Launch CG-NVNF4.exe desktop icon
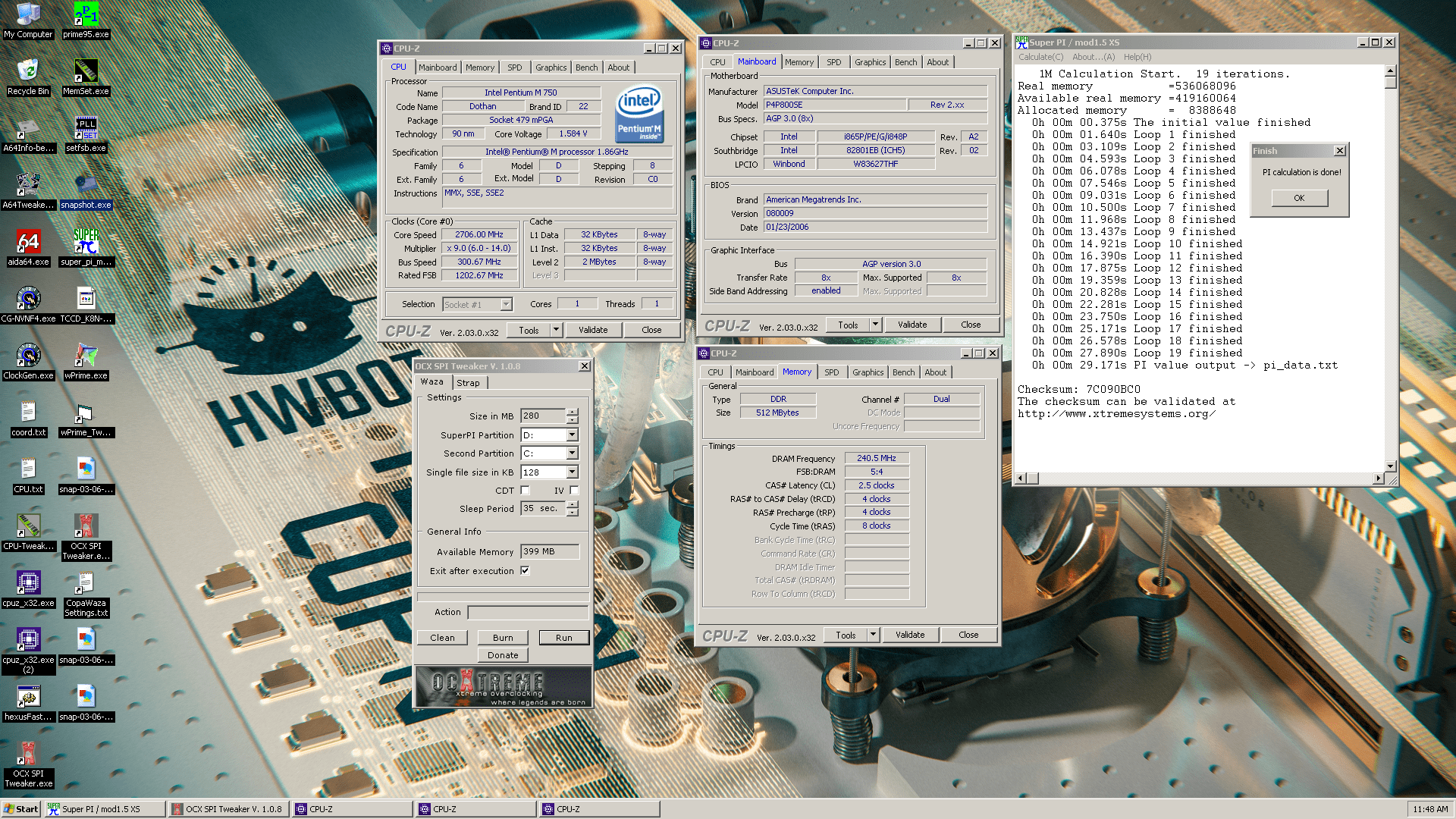Viewport: 1456px width, 819px height. (28, 305)
